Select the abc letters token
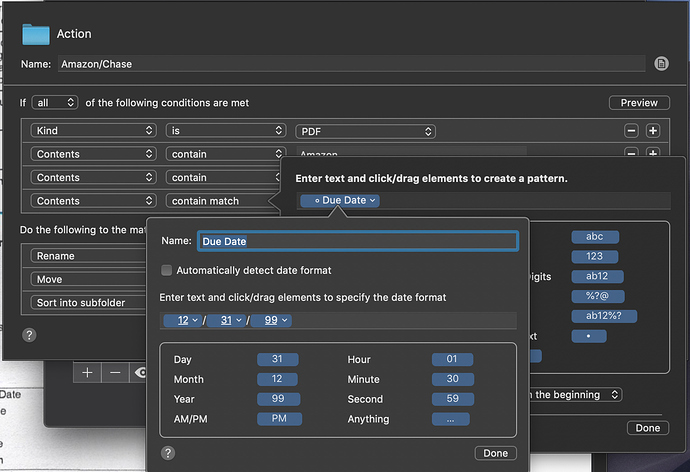 click(x=595, y=237)
